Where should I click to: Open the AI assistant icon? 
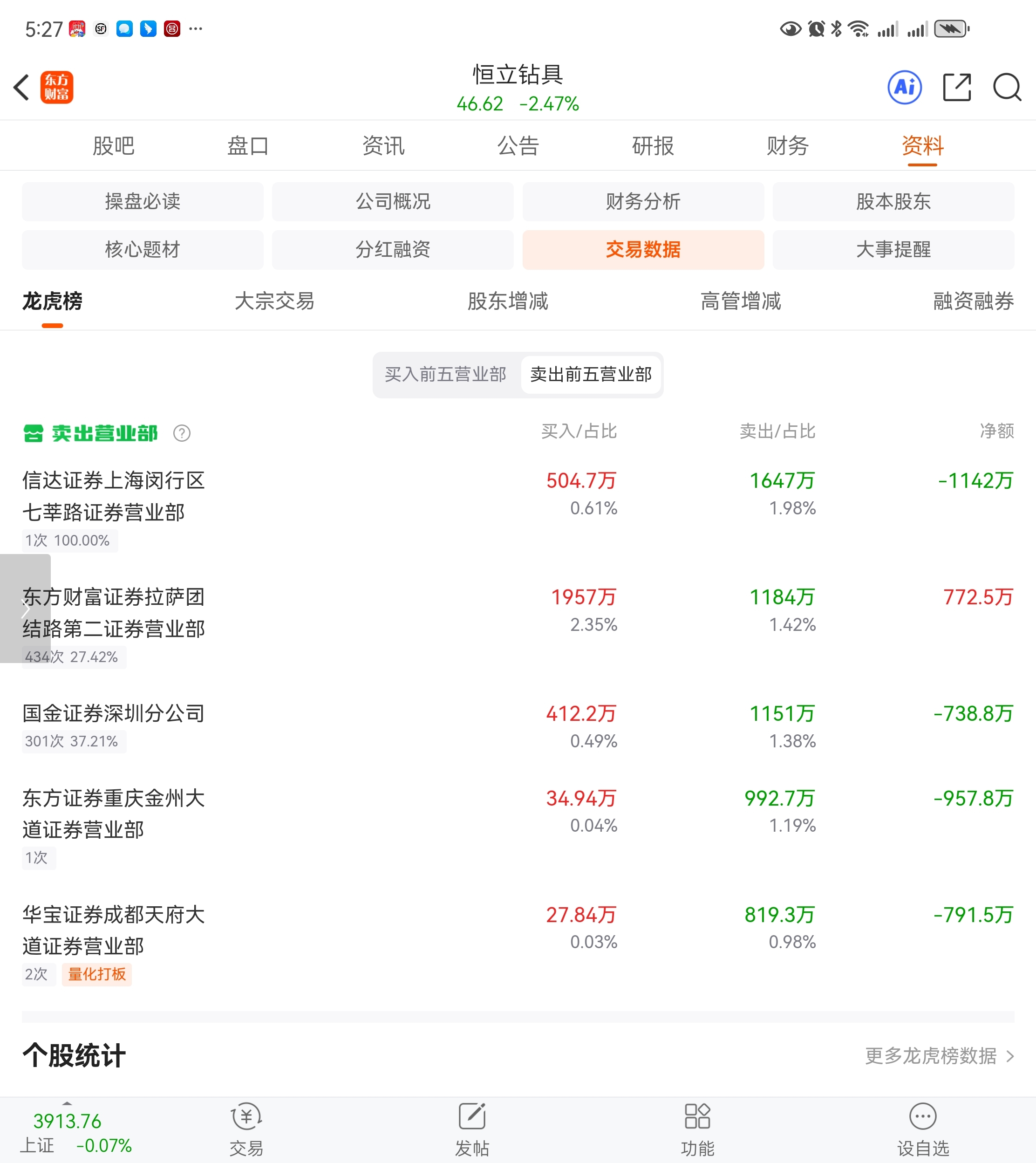point(905,88)
